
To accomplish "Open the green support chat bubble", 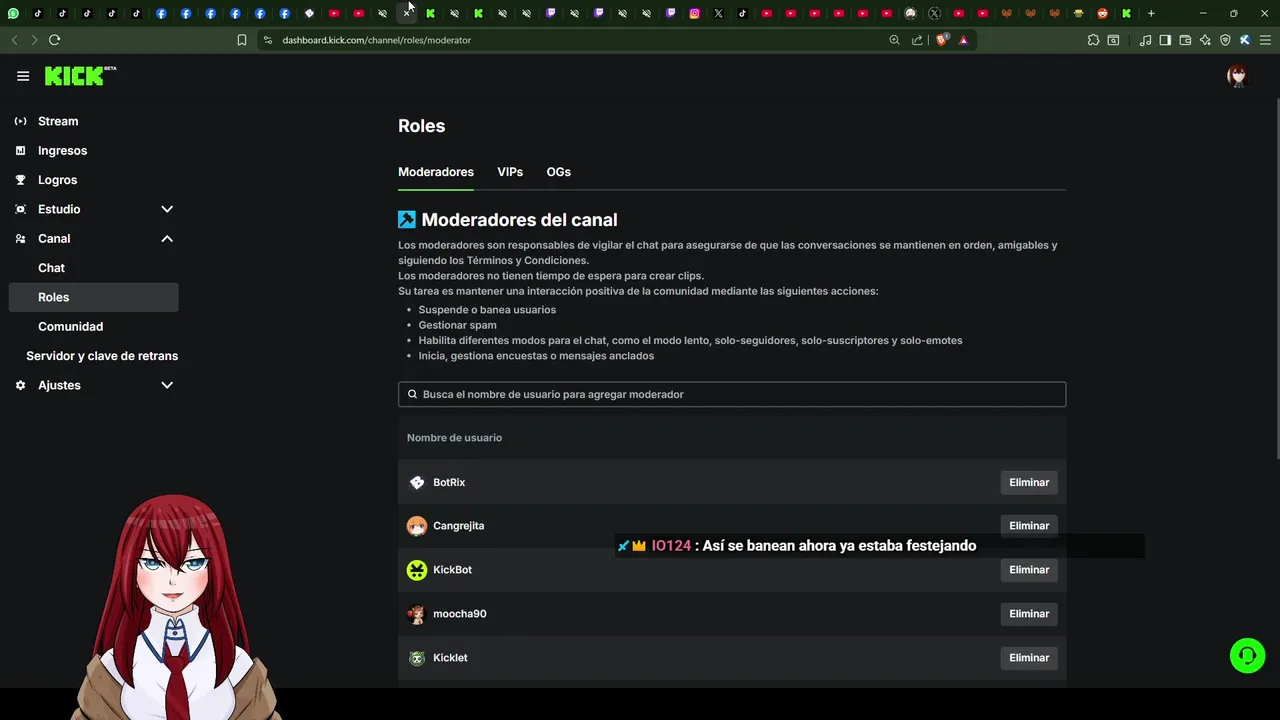I will pyautogui.click(x=1247, y=656).
